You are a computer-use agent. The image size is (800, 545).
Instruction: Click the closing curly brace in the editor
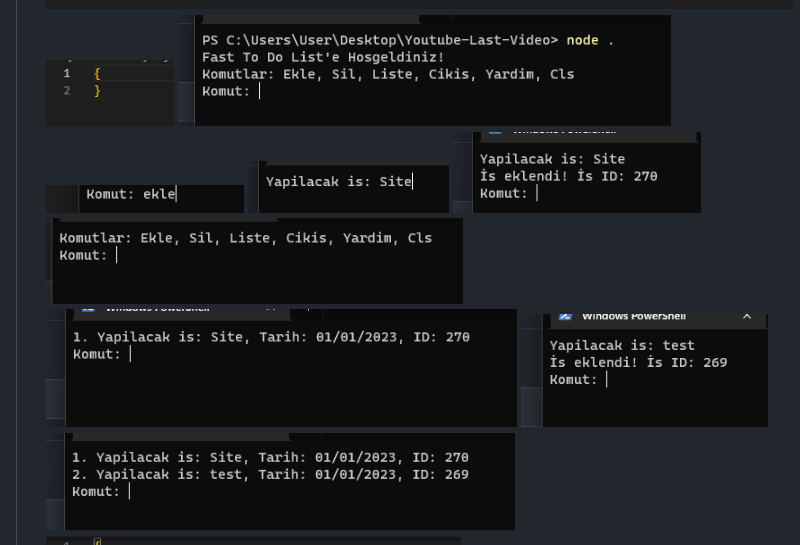point(97,91)
